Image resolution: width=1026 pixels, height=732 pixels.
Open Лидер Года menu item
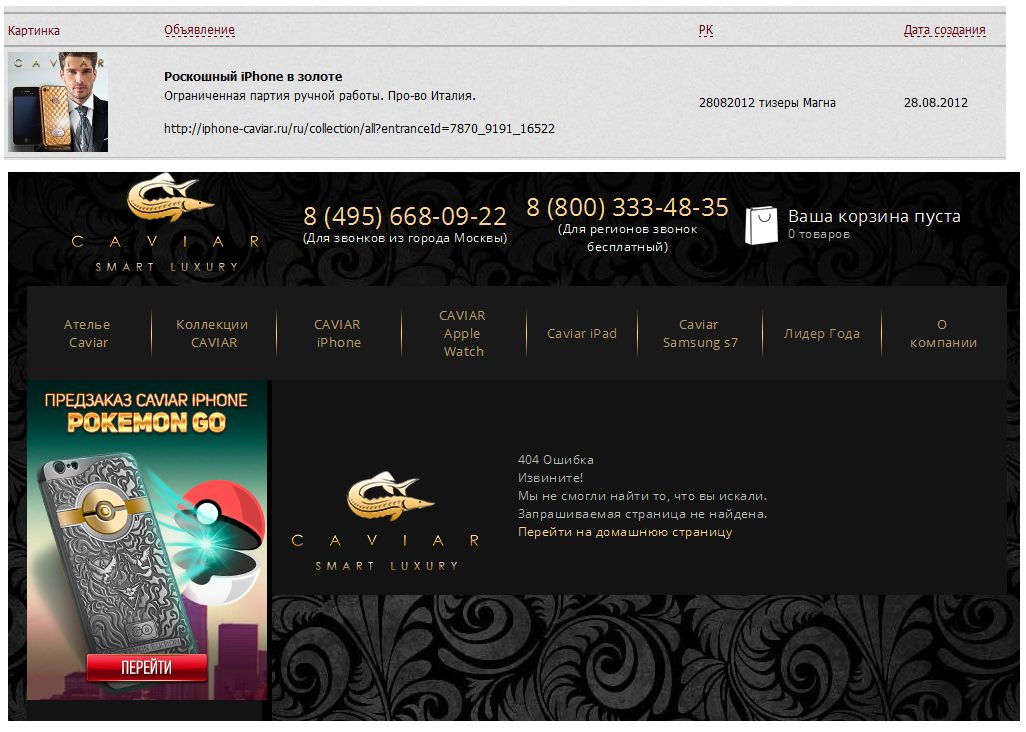[x=822, y=333]
